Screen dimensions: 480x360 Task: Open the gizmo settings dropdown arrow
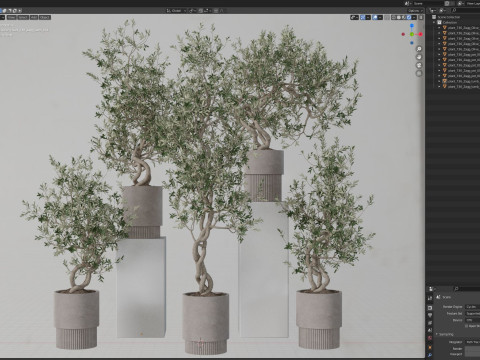coord(368,17)
